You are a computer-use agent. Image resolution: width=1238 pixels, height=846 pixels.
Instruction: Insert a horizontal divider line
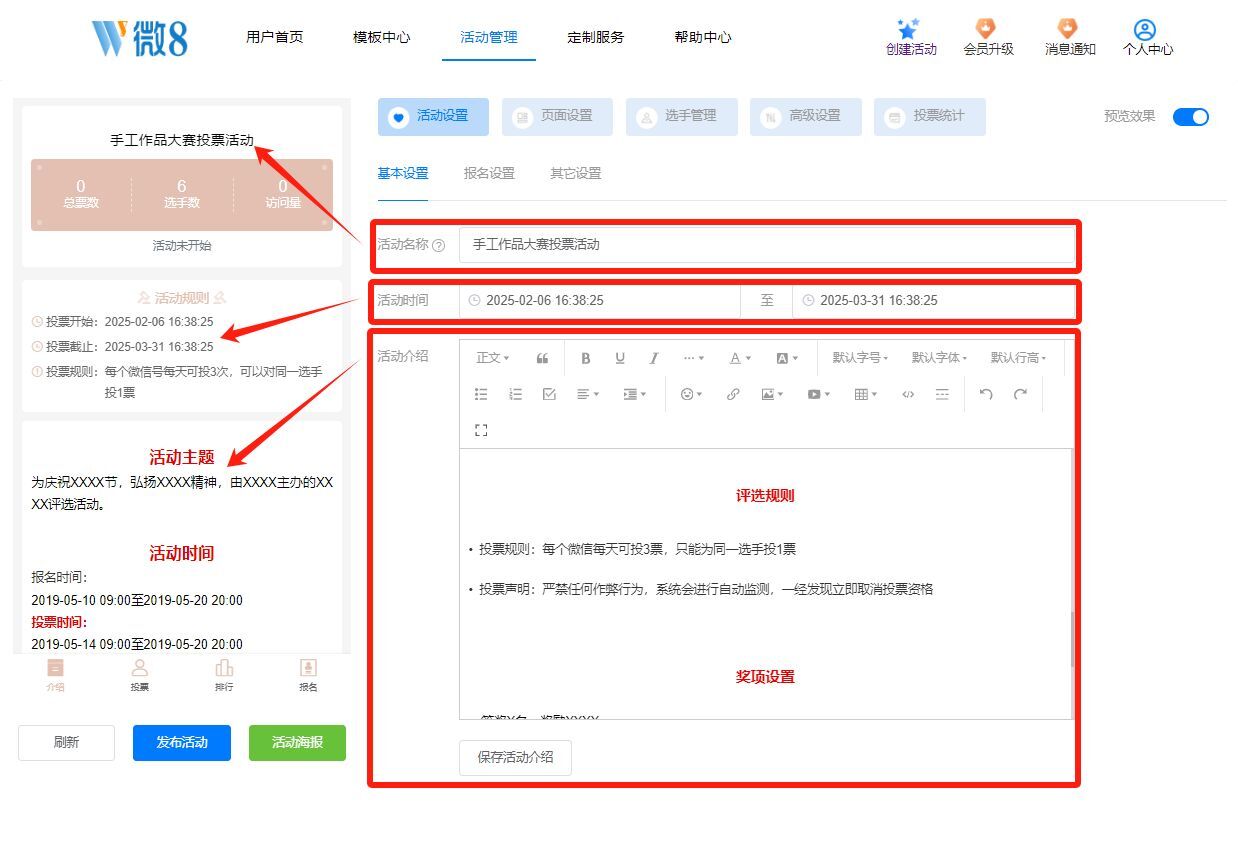(x=942, y=395)
